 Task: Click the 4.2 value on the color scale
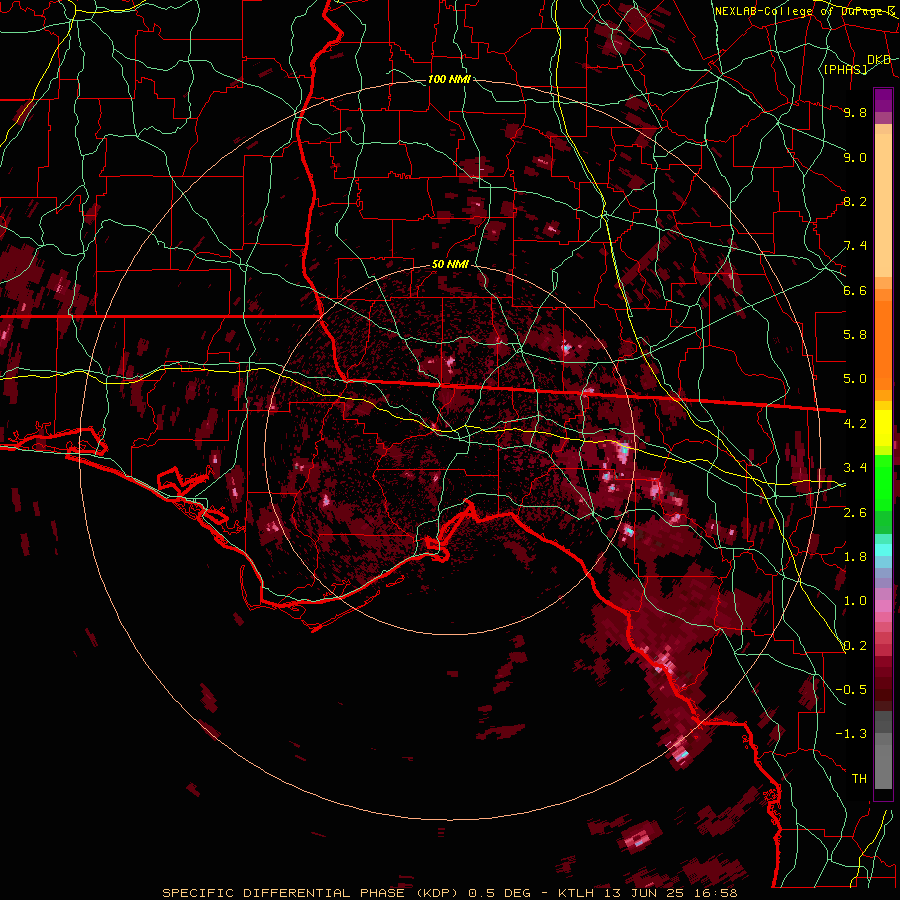click(855, 424)
